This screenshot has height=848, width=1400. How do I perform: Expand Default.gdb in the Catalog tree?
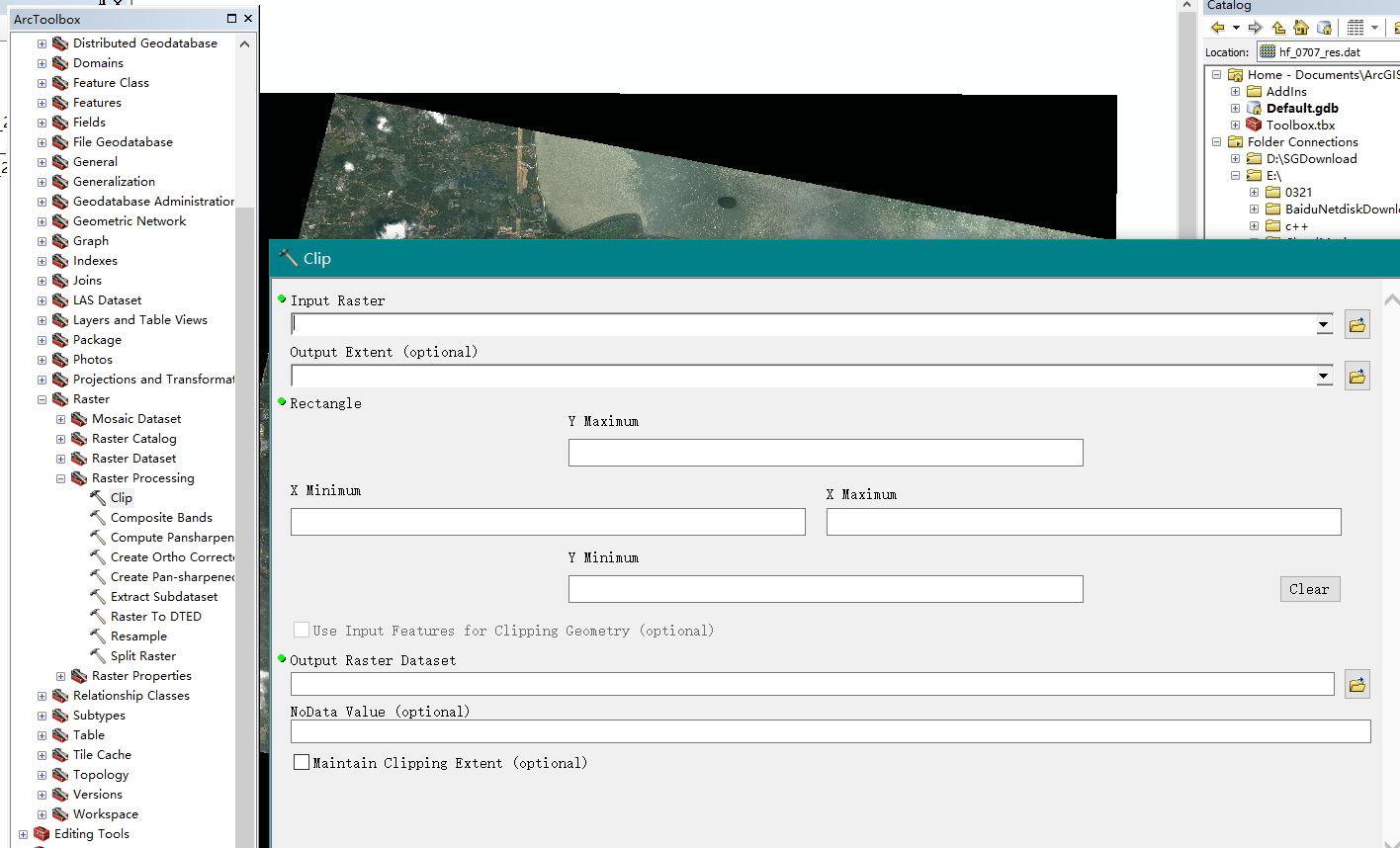point(1235,108)
